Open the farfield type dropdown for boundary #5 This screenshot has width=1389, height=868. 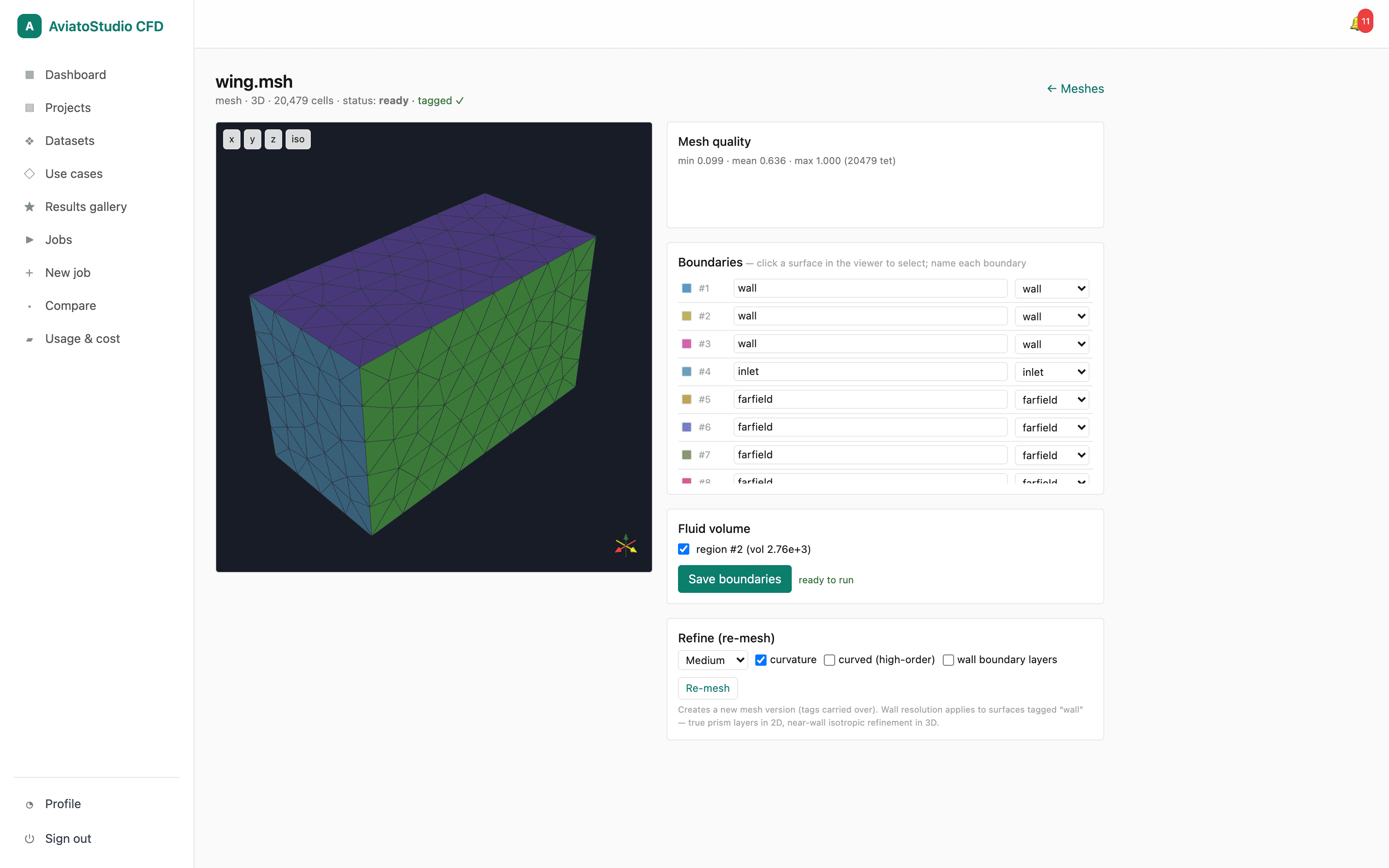1052,400
